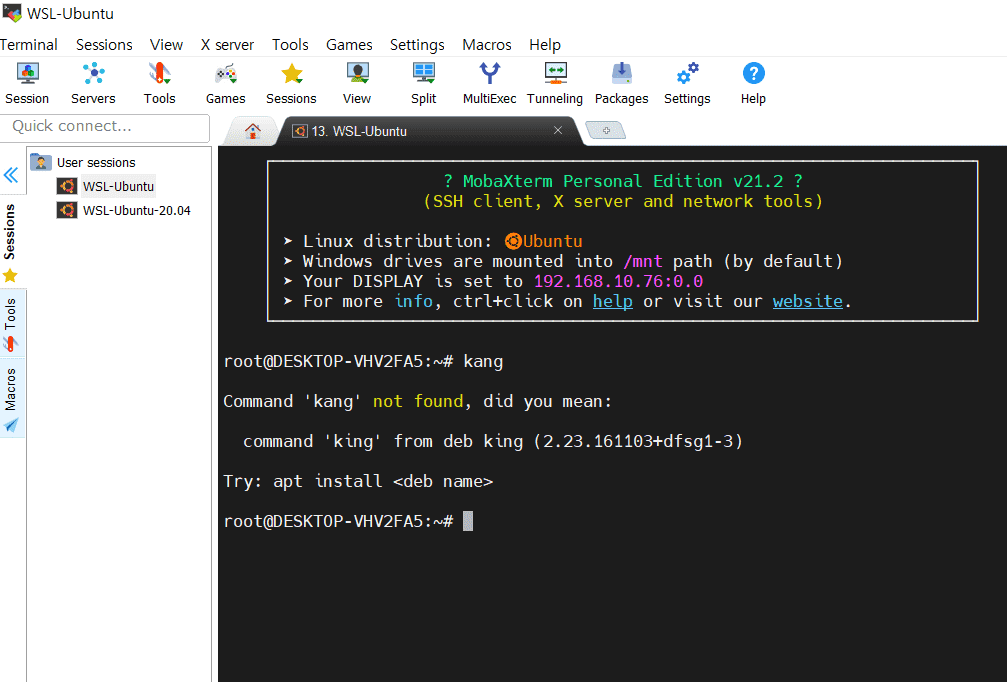Open the Help menu in menu bar

(545, 44)
